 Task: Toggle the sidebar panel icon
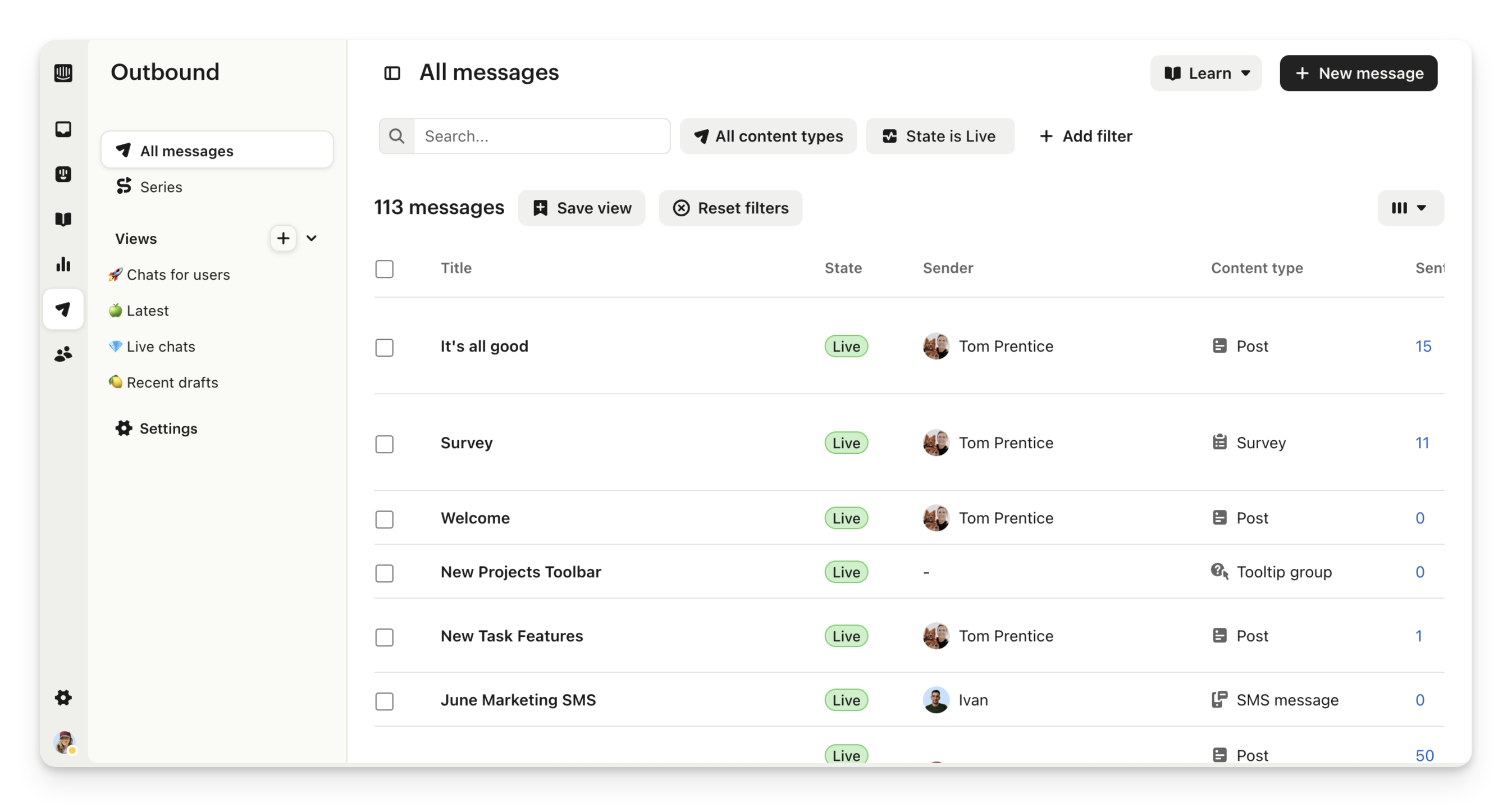click(392, 73)
